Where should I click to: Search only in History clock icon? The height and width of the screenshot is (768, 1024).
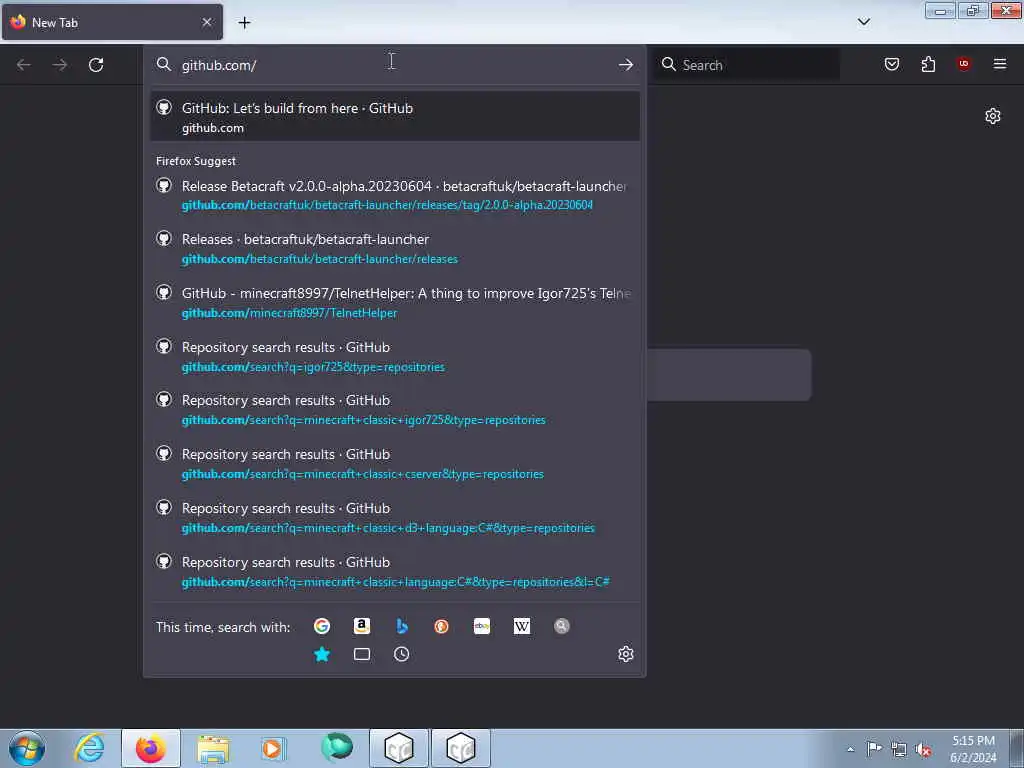click(x=402, y=654)
